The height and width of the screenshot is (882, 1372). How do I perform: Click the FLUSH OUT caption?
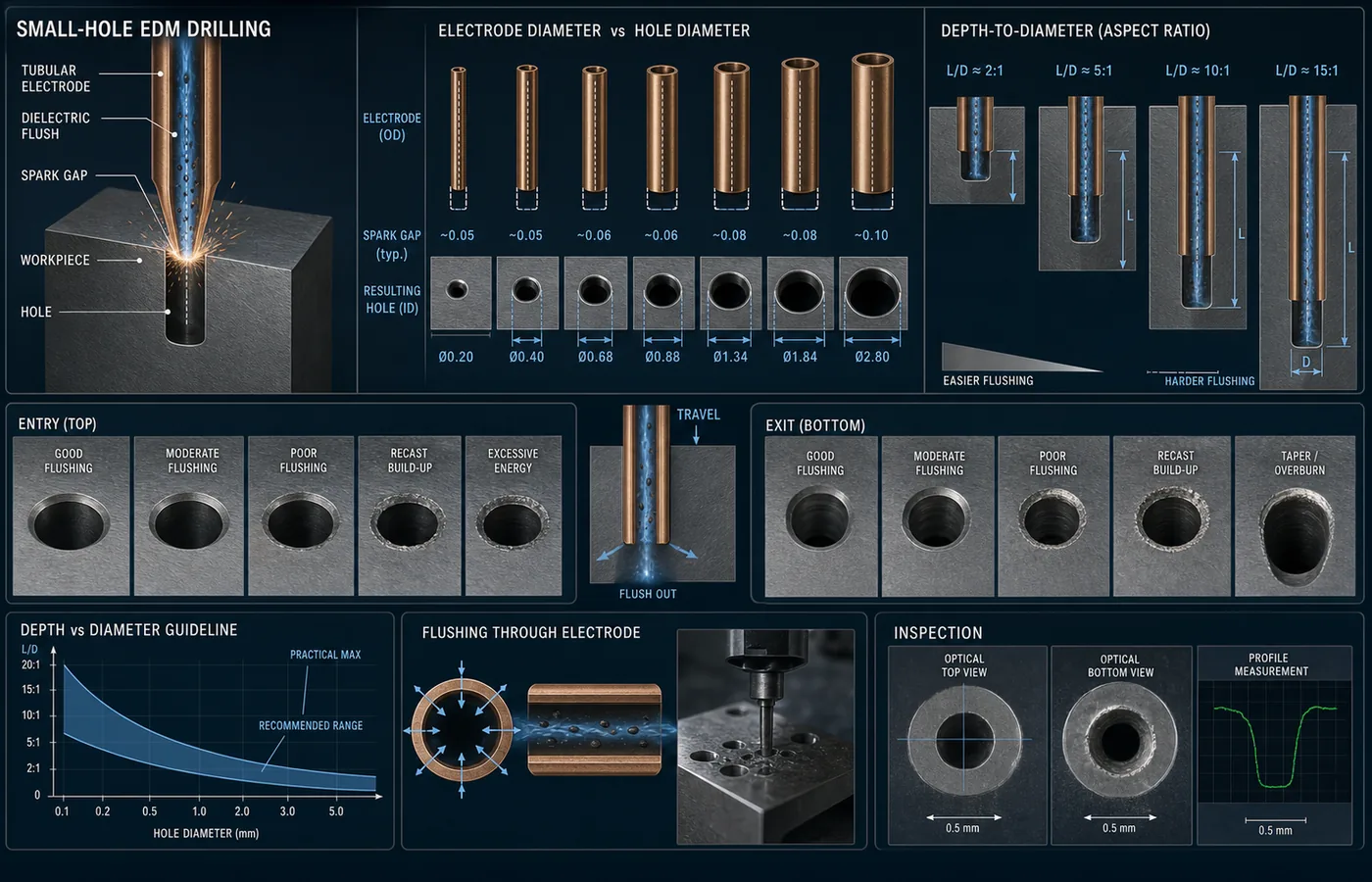(x=648, y=594)
